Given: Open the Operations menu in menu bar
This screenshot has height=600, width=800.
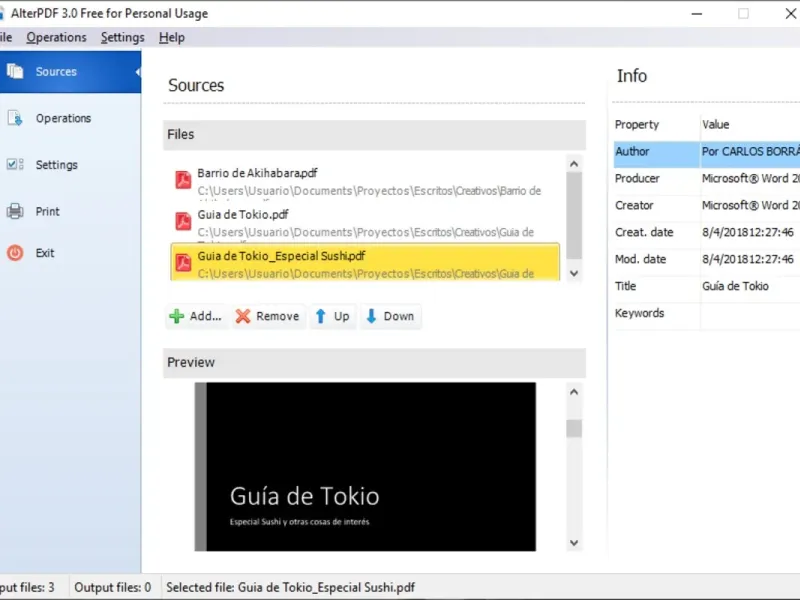Looking at the screenshot, I should [57, 37].
